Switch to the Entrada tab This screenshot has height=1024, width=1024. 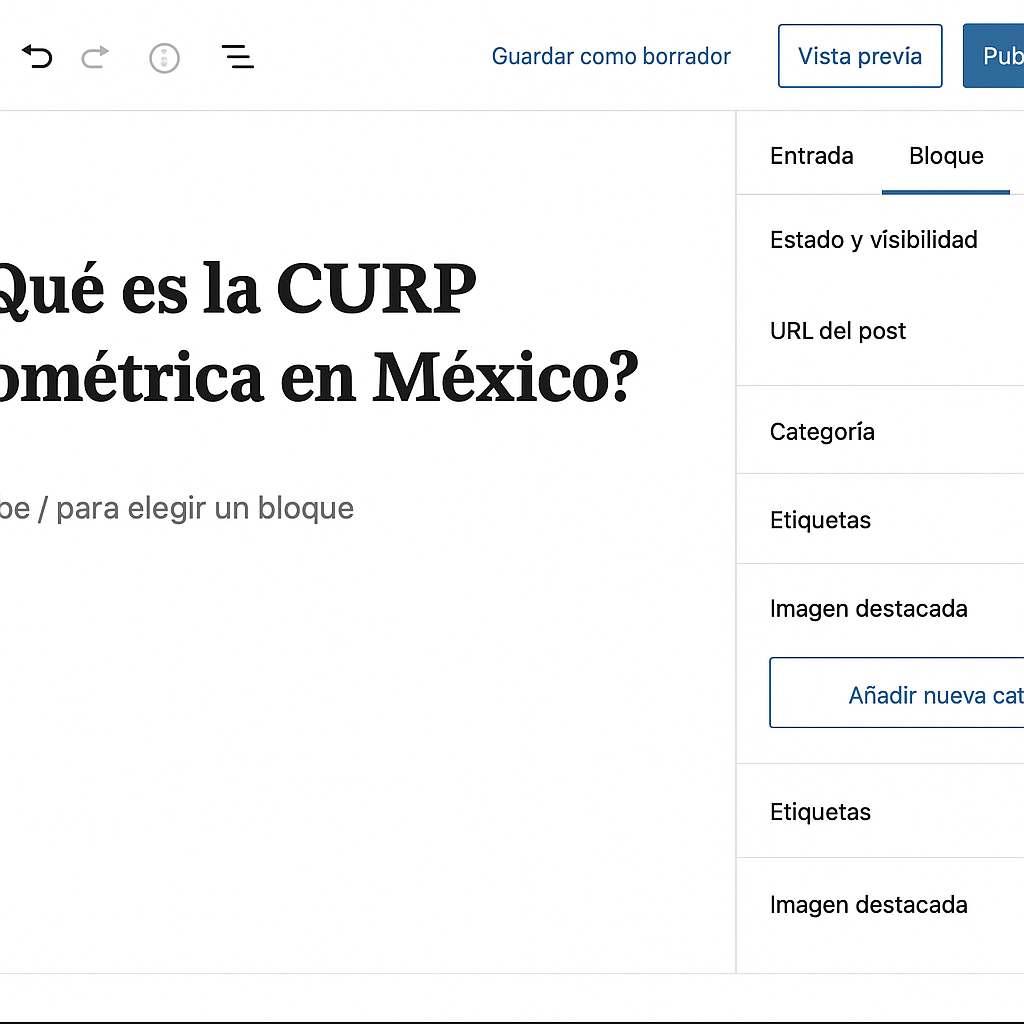pyautogui.click(x=811, y=155)
